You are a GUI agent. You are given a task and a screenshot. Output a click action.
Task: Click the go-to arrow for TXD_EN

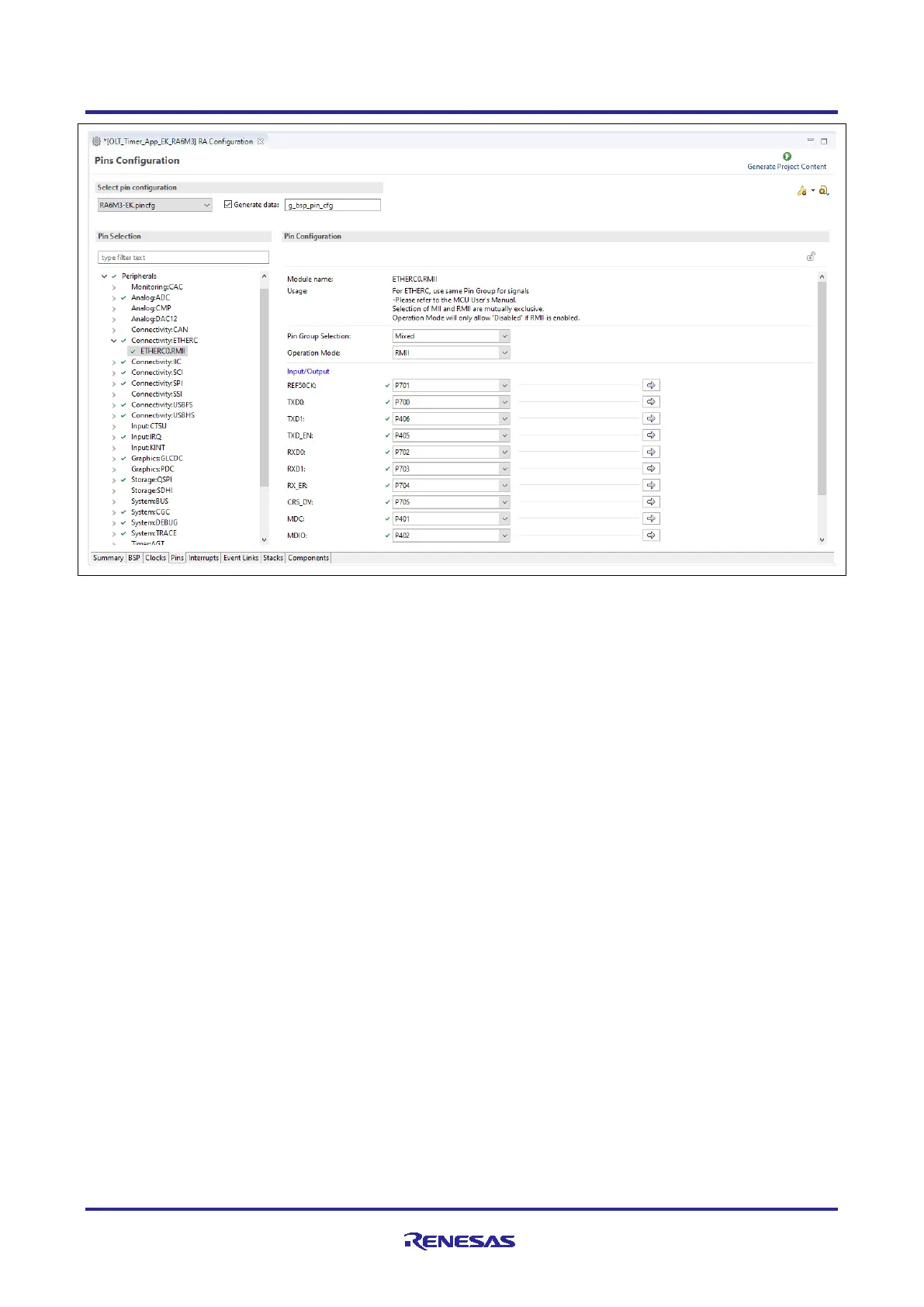[651, 435]
